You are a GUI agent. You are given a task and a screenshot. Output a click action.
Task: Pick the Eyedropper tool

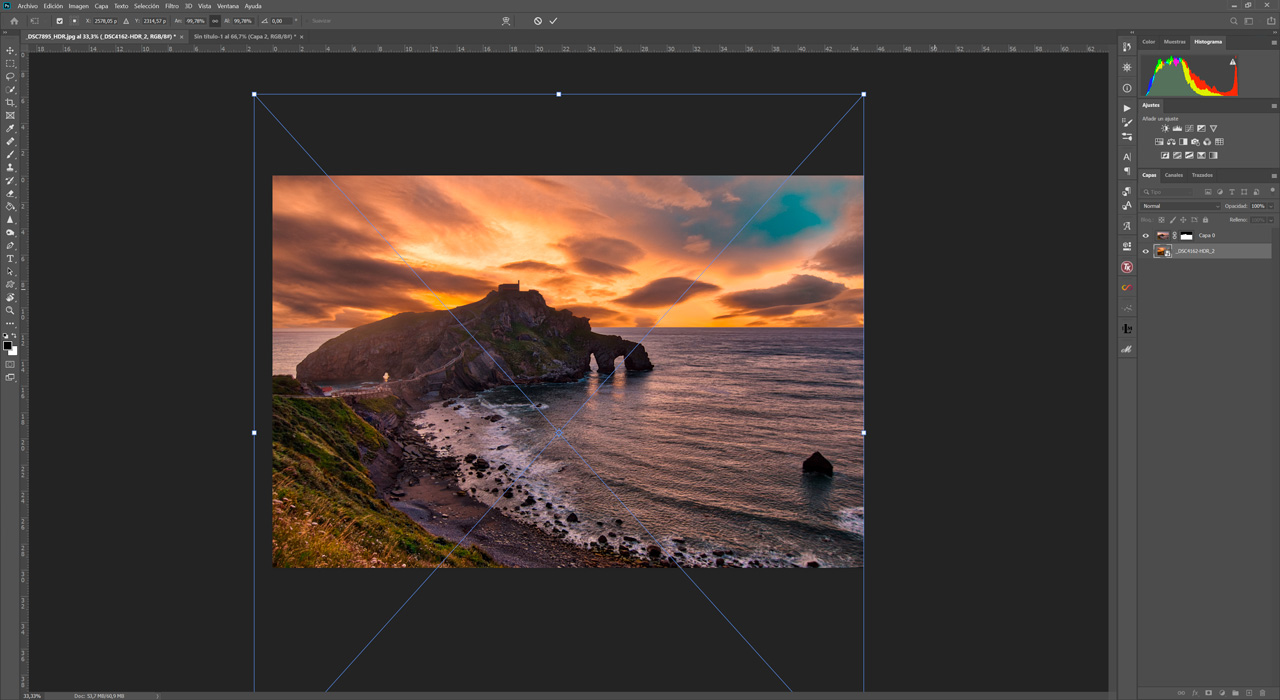click(10, 128)
